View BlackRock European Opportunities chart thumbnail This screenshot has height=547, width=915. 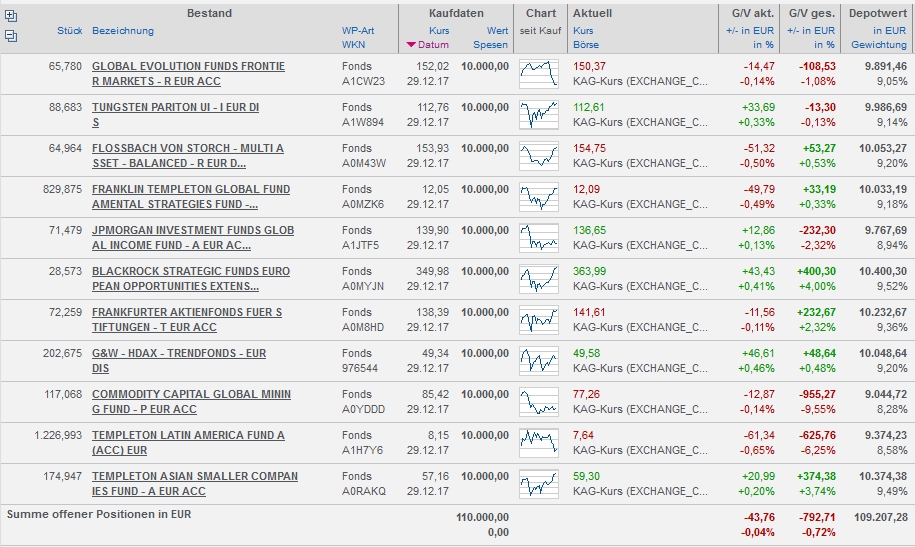click(x=539, y=279)
